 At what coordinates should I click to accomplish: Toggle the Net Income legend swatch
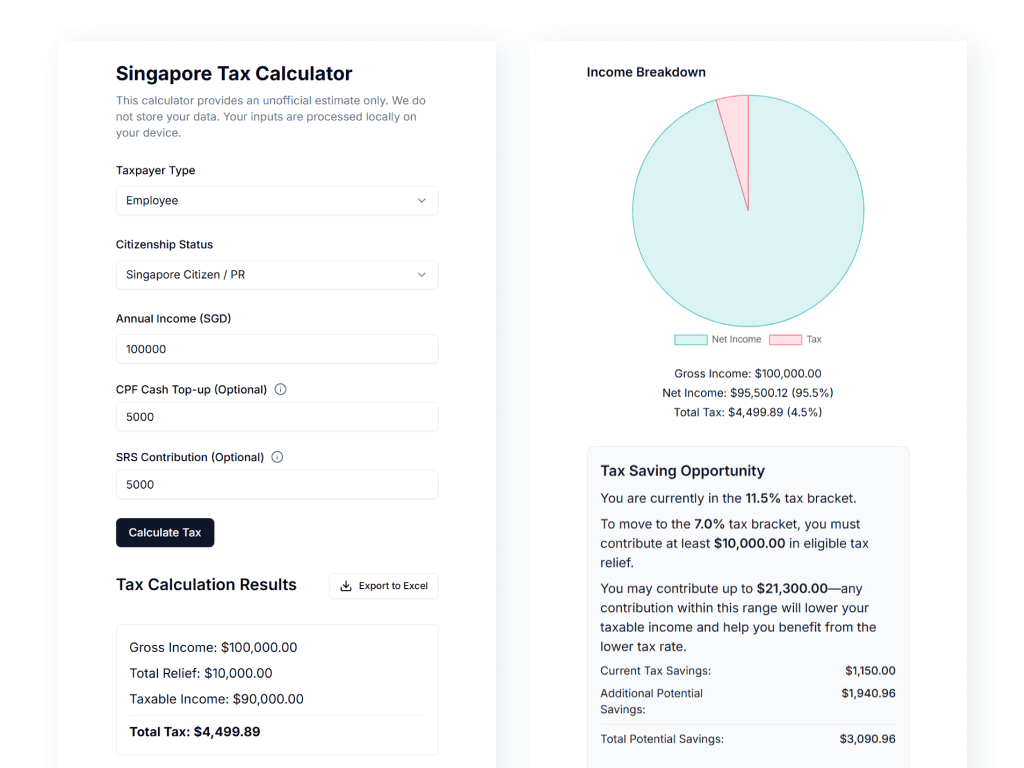click(x=690, y=340)
